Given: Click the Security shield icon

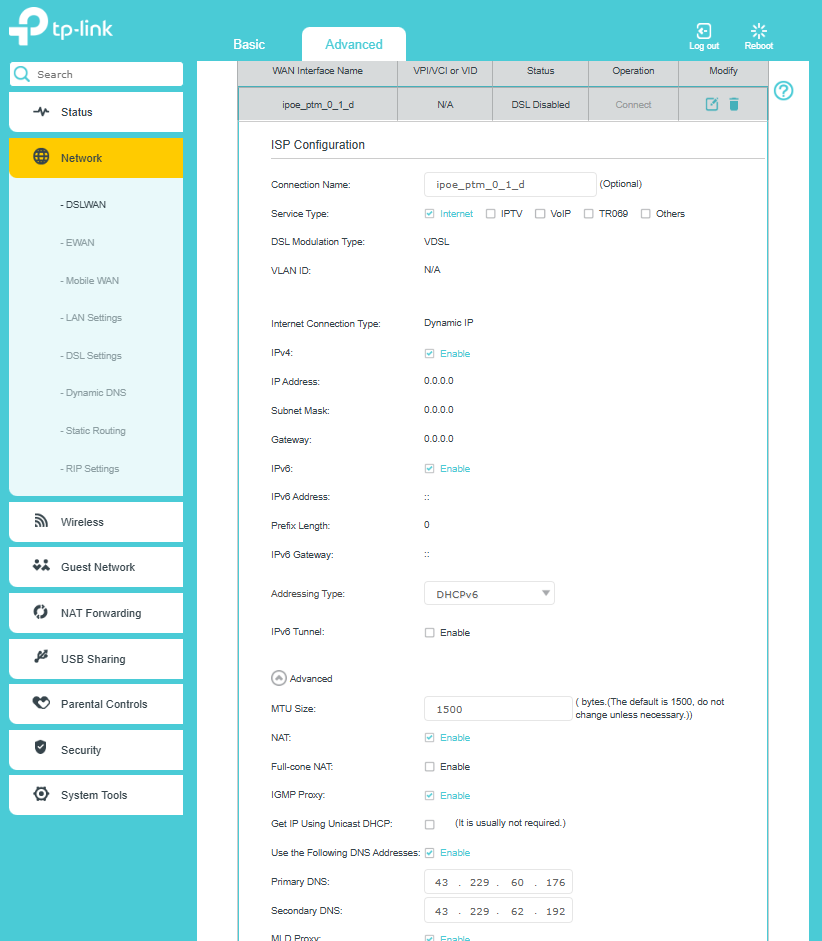Looking at the screenshot, I should click(40, 747).
